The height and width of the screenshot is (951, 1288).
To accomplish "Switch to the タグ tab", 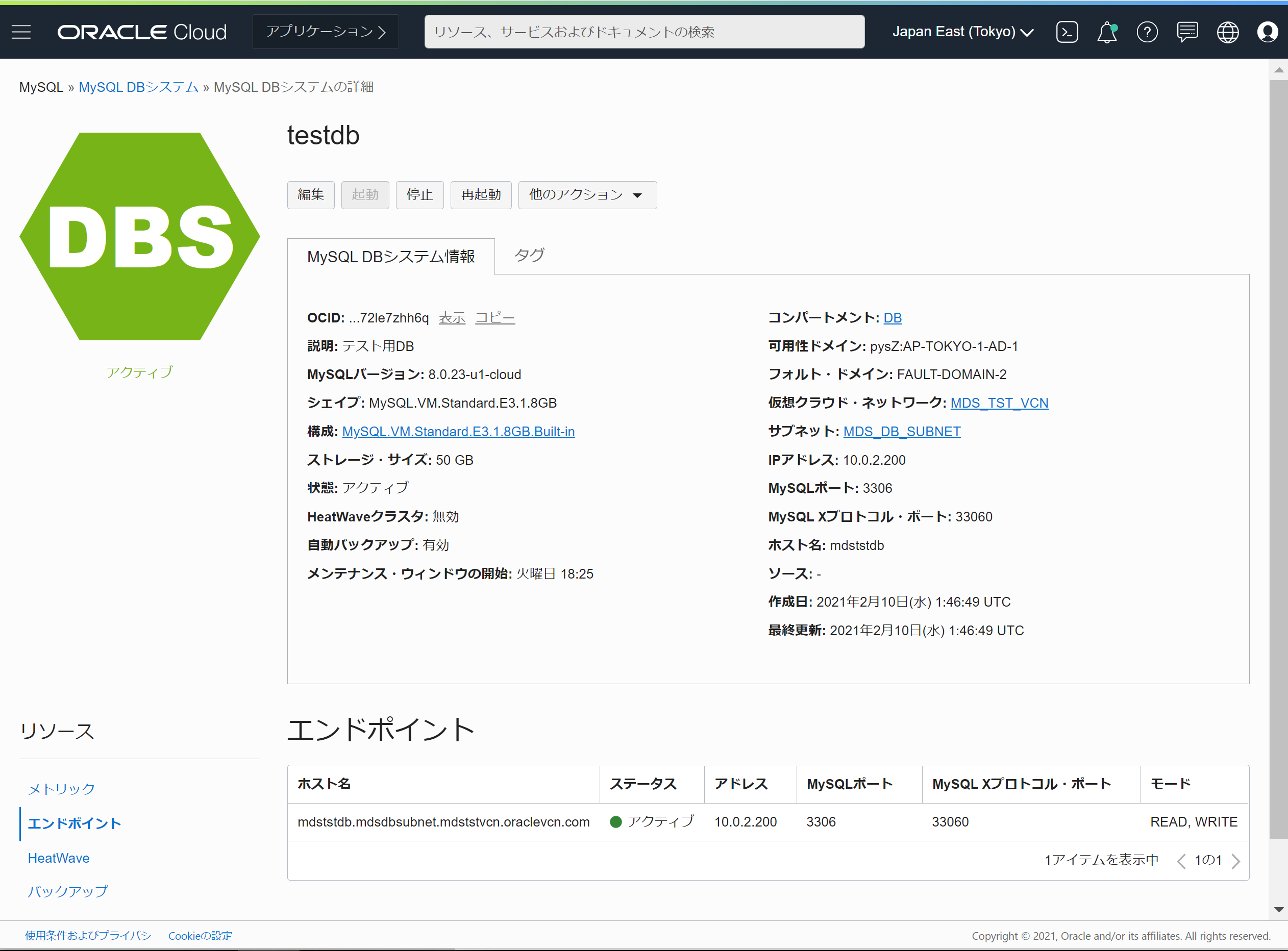I will click(x=529, y=255).
